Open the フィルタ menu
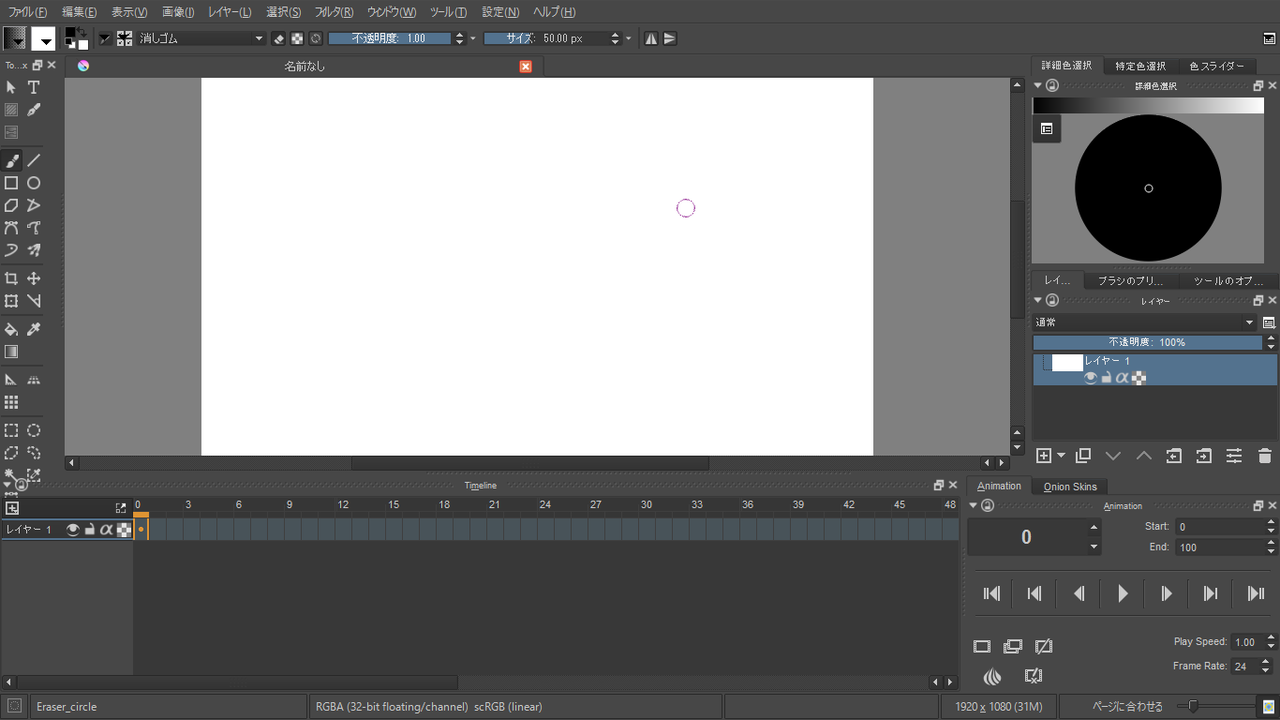 [331, 11]
